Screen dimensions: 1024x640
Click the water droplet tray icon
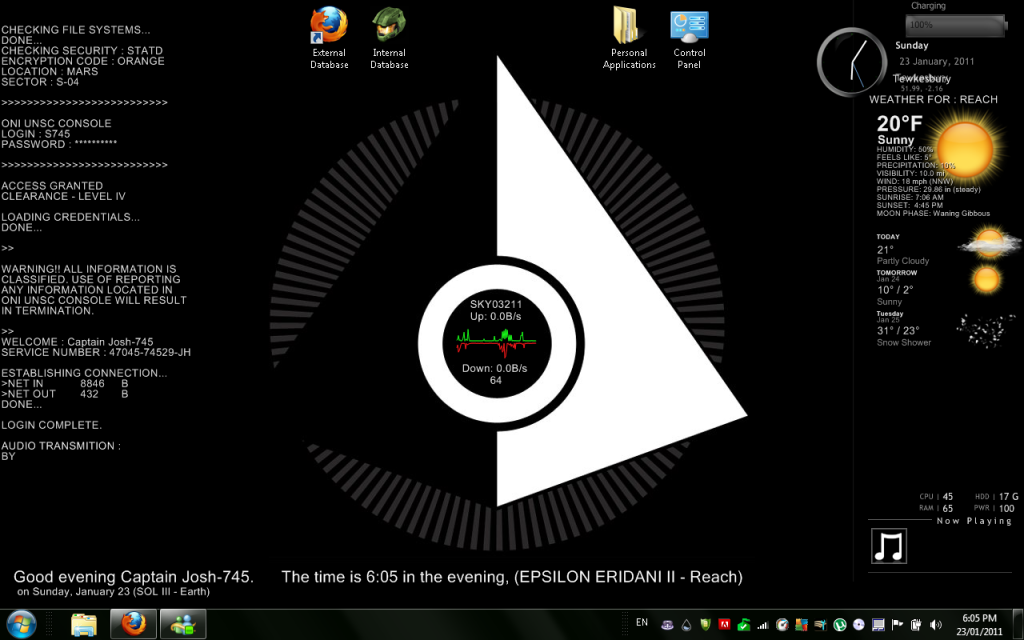click(686, 625)
